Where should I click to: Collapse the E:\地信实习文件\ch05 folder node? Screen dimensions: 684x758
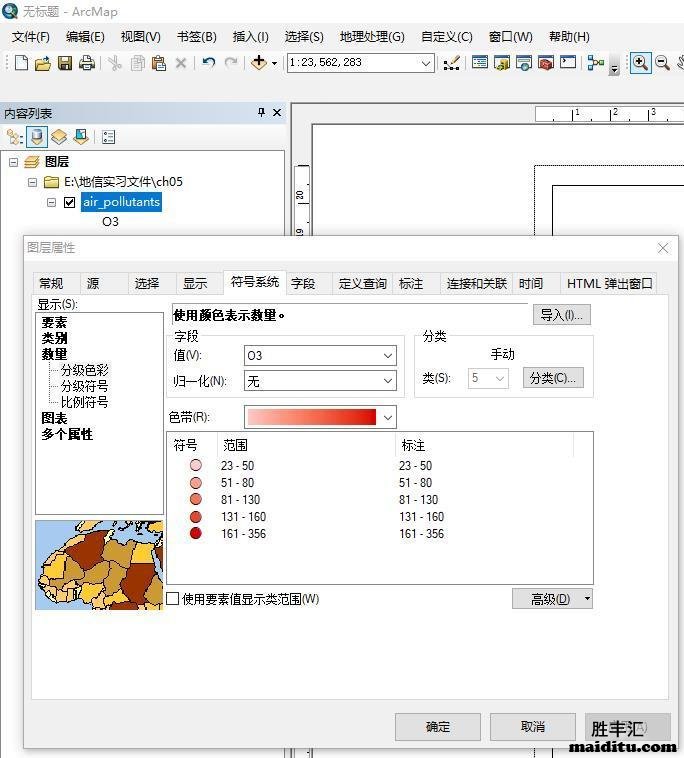coord(32,183)
